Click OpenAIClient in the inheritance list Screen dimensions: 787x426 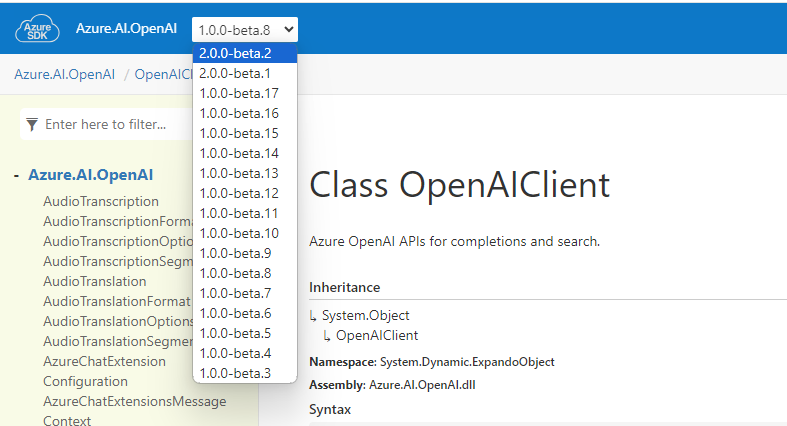pos(377,335)
